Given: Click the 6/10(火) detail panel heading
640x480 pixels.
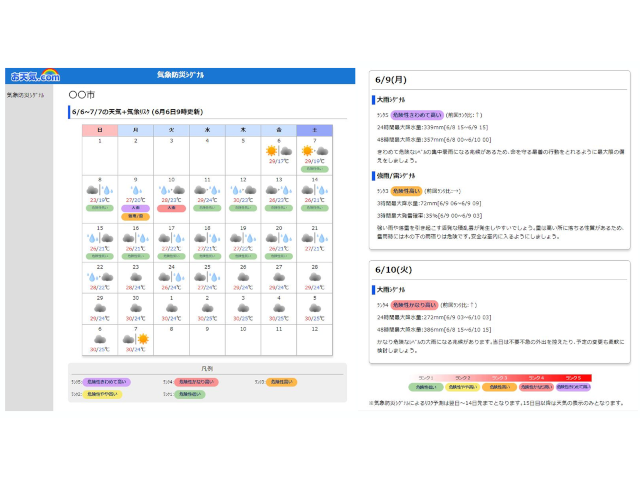Looking at the screenshot, I should (393, 270).
